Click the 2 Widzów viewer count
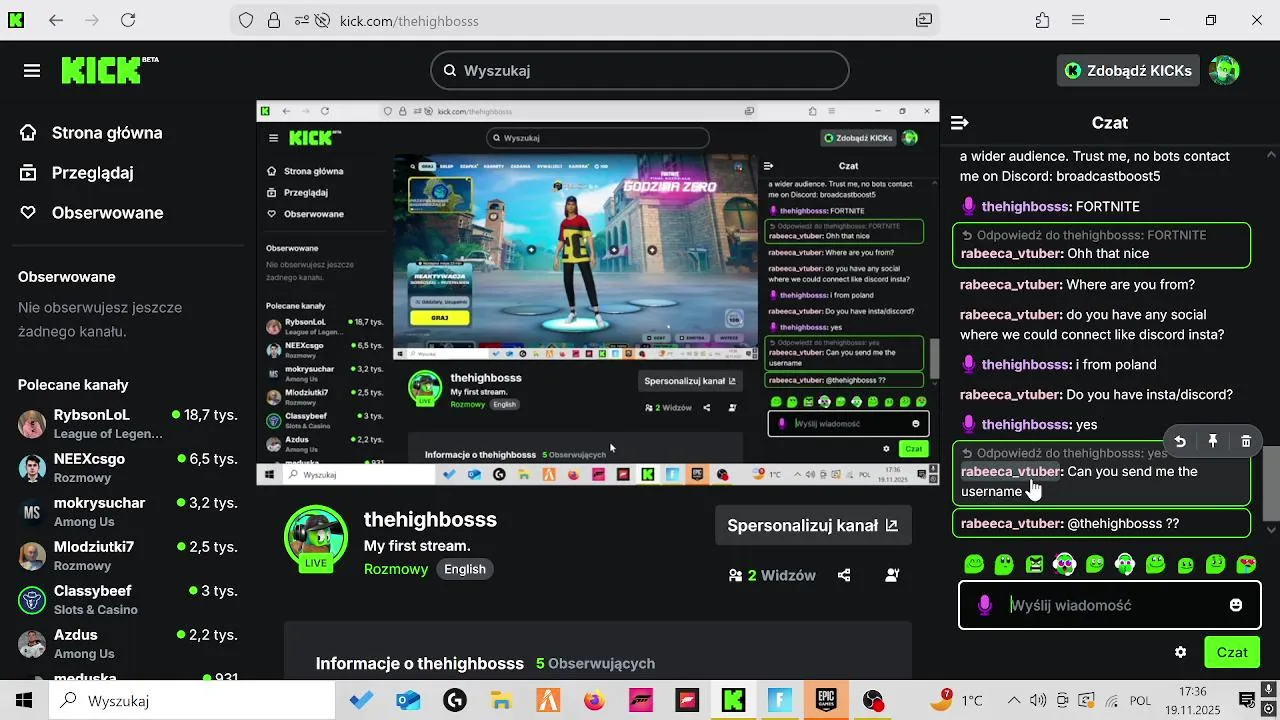This screenshot has width=1280, height=720. (772, 575)
